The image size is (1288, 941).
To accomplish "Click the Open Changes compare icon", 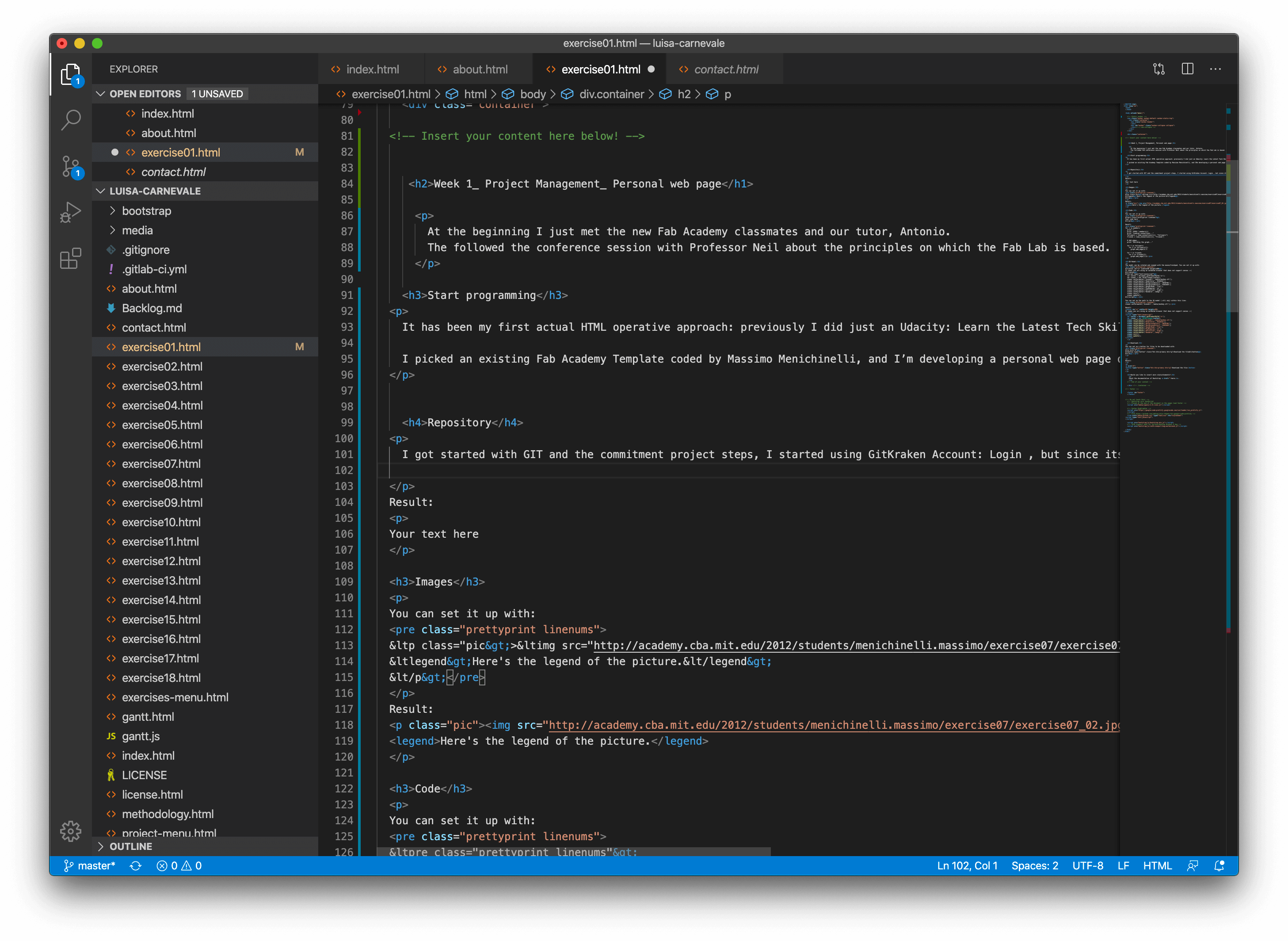I will tap(1159, 69).
